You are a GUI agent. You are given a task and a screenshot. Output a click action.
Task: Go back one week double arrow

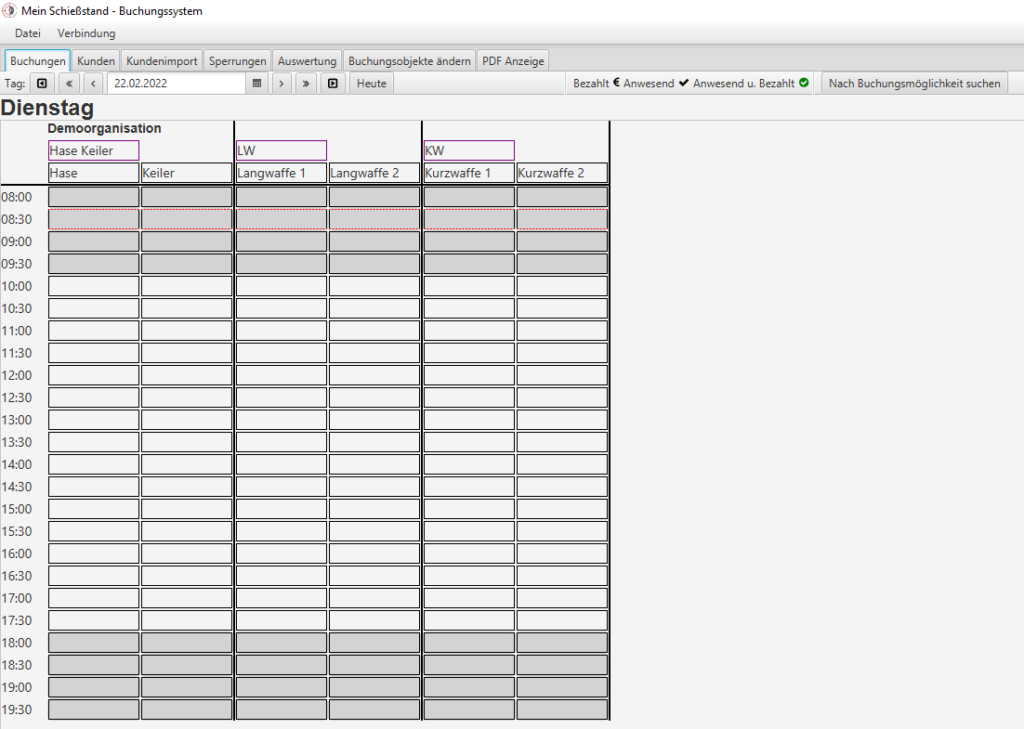point(69,84)
